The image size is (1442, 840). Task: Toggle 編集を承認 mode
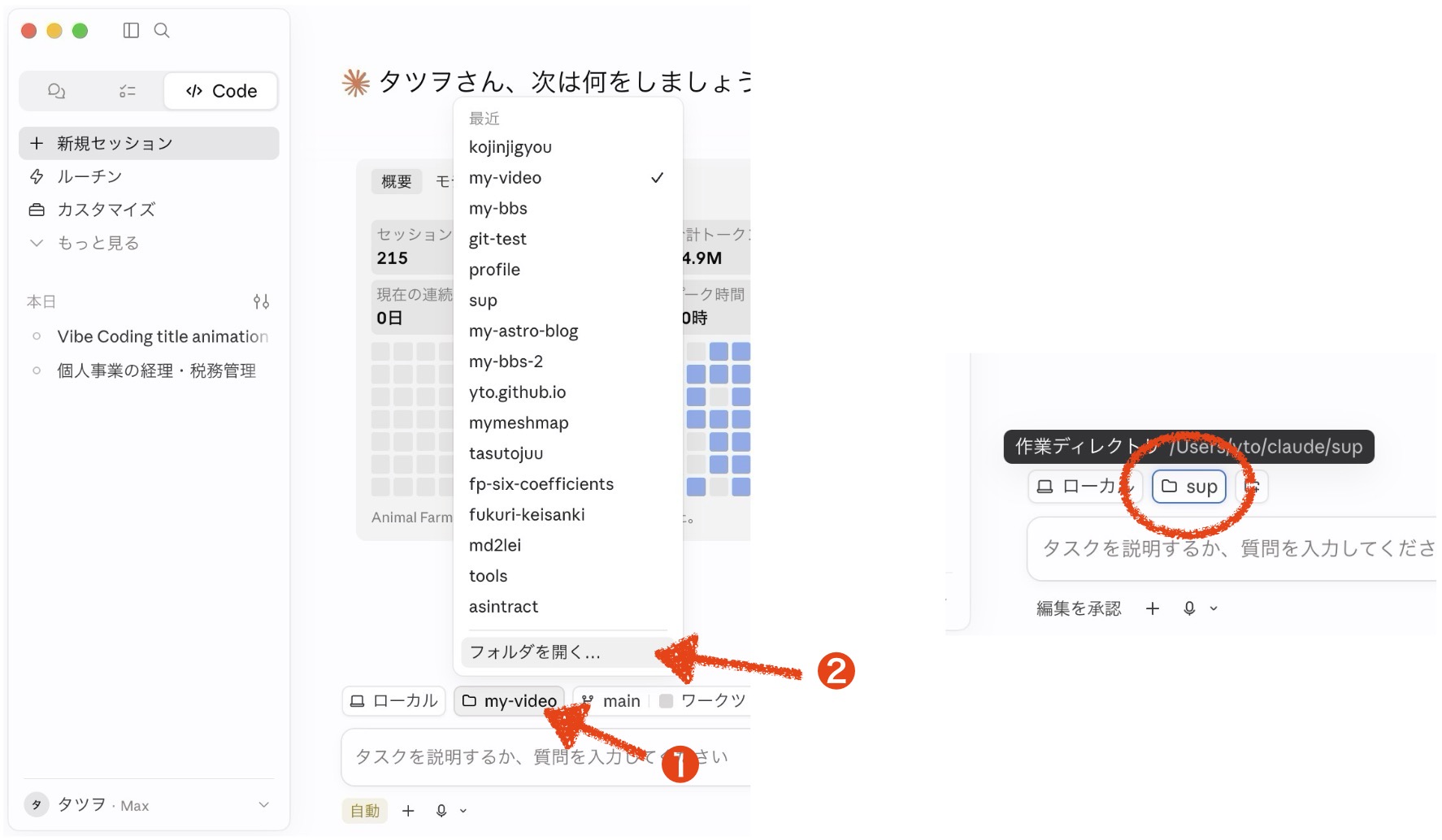1079,608
